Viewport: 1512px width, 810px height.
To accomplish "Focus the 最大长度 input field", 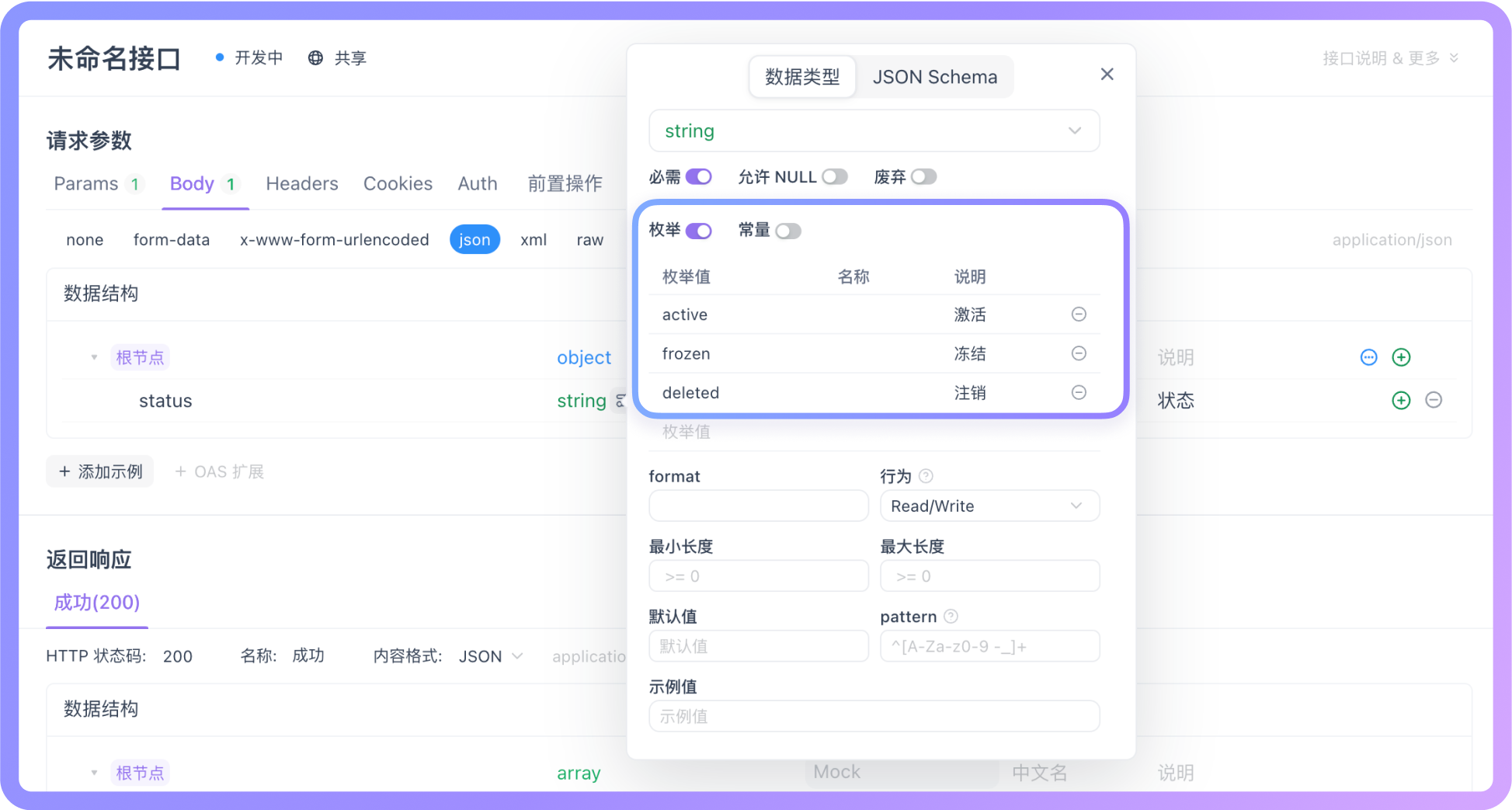I will [989, 576].
